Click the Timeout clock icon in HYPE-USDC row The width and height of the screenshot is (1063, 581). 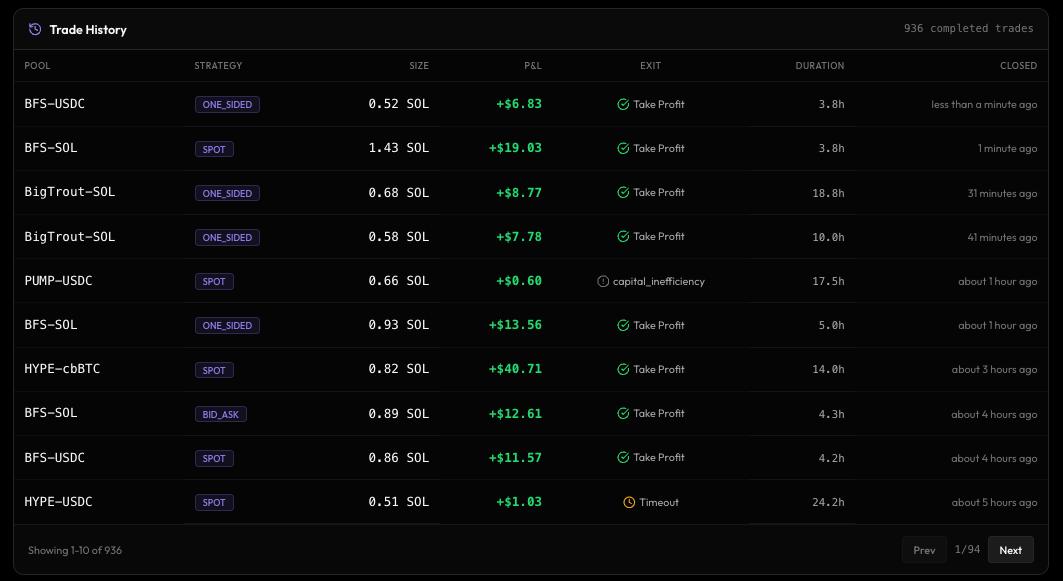[629, 502]
